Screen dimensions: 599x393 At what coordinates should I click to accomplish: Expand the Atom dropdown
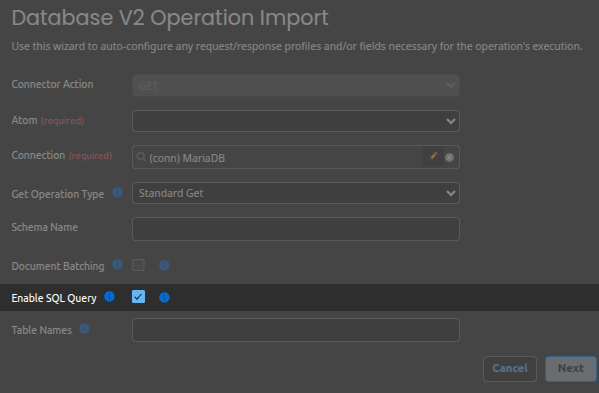click(296, 121)
